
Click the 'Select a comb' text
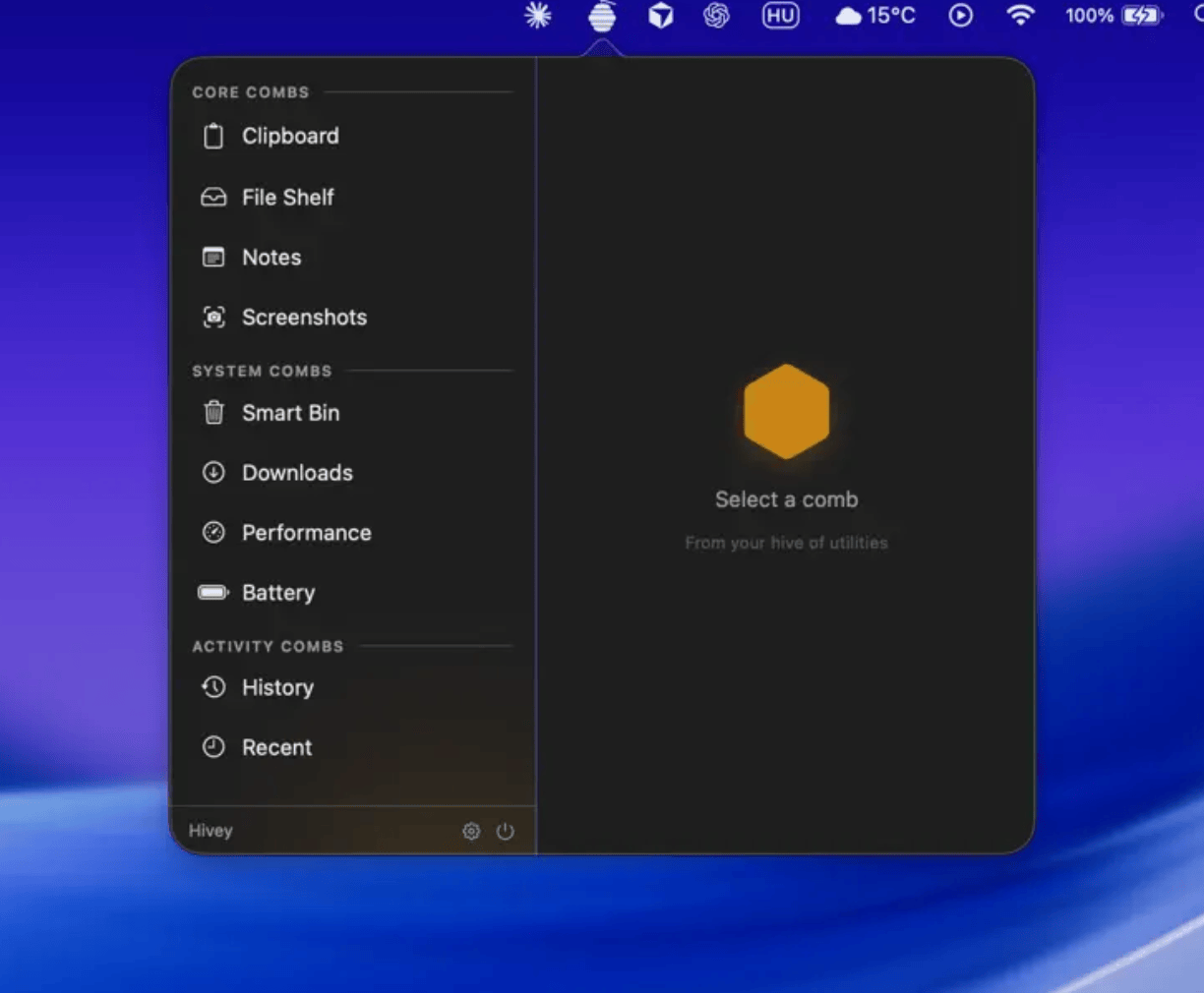click(787, 499)
